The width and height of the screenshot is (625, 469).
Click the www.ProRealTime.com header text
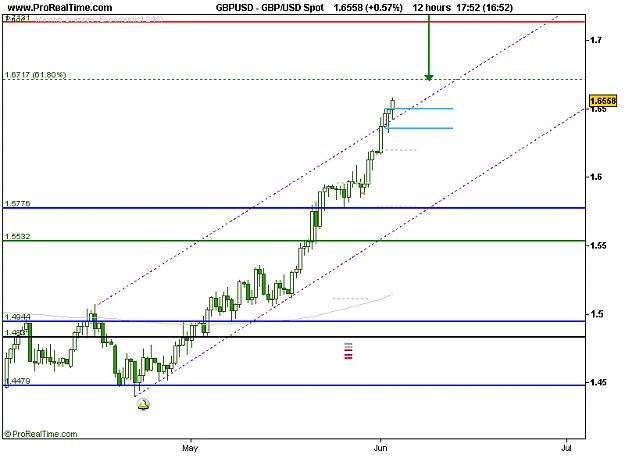click(x=60, y=8)
